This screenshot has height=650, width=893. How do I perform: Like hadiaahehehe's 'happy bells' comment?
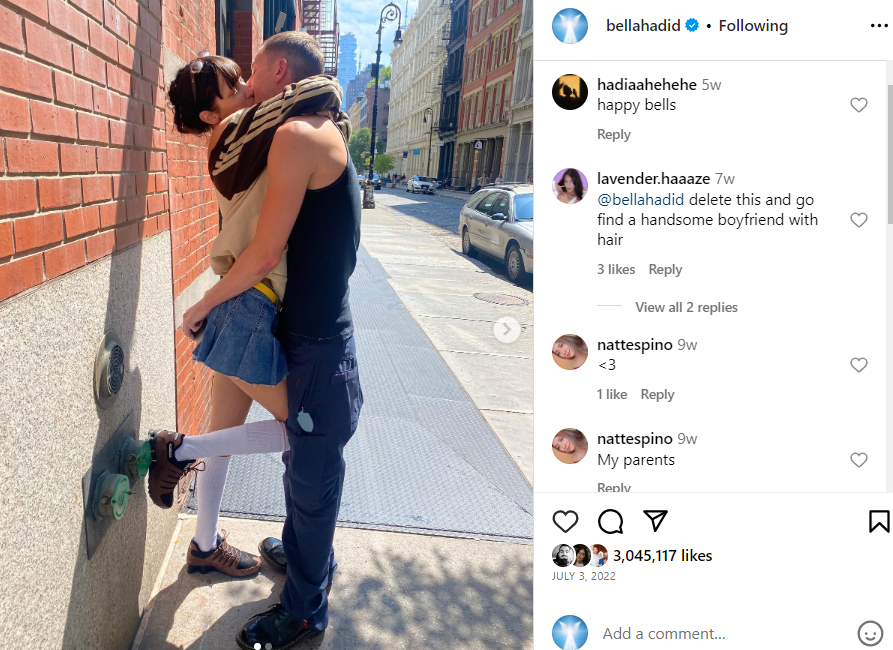(858, 105)
